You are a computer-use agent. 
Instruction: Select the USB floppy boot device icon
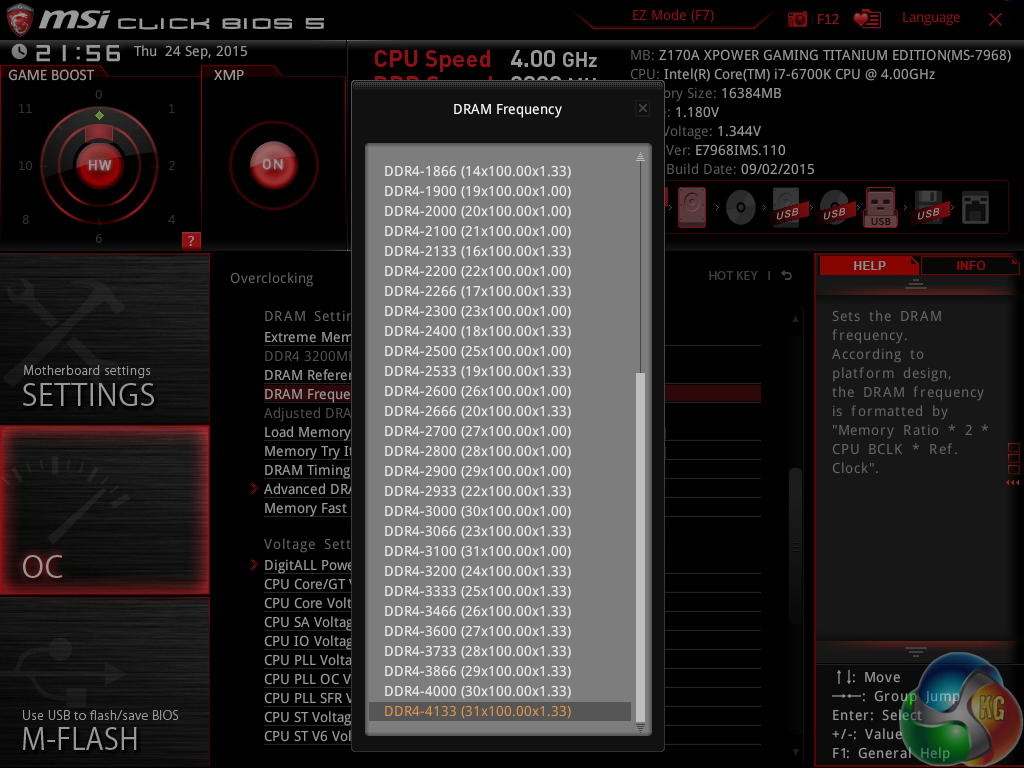click(929, 207)
